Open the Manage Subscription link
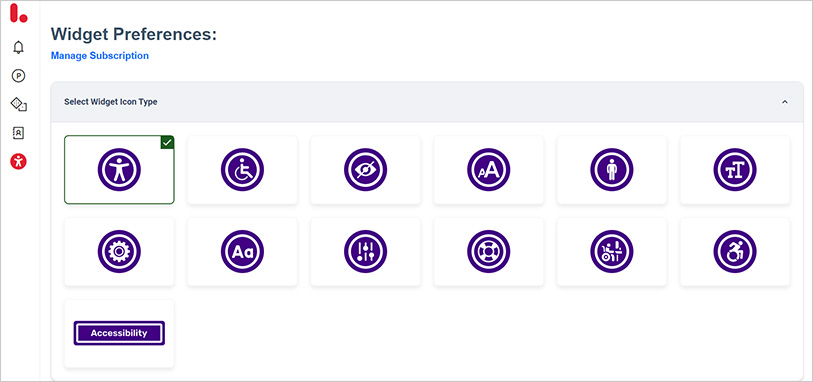 [100, 55]
